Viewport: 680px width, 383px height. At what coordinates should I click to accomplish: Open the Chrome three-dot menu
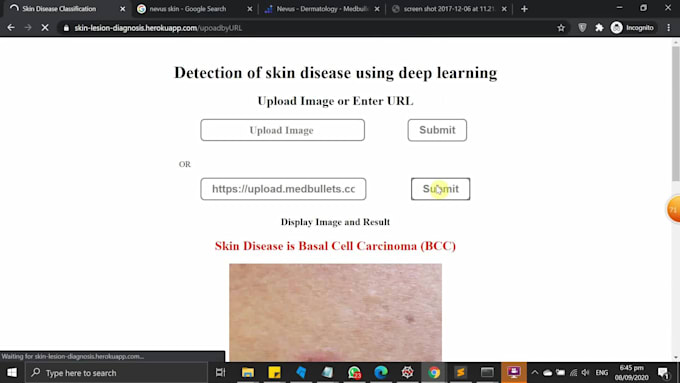(x=668, y=28)
